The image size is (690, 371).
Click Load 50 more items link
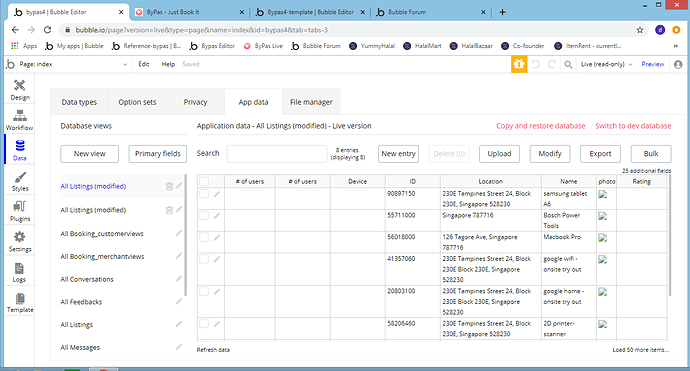tap(640, 350)
